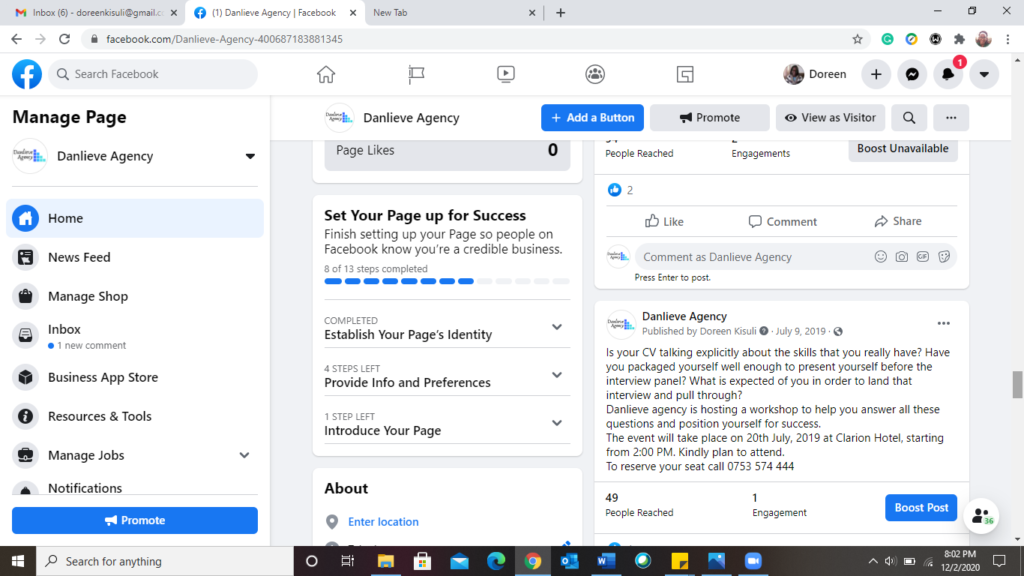Open Inbox with 1 new comment
Viewport: 1024px width, 576px height.
click(x=135, y=336)
